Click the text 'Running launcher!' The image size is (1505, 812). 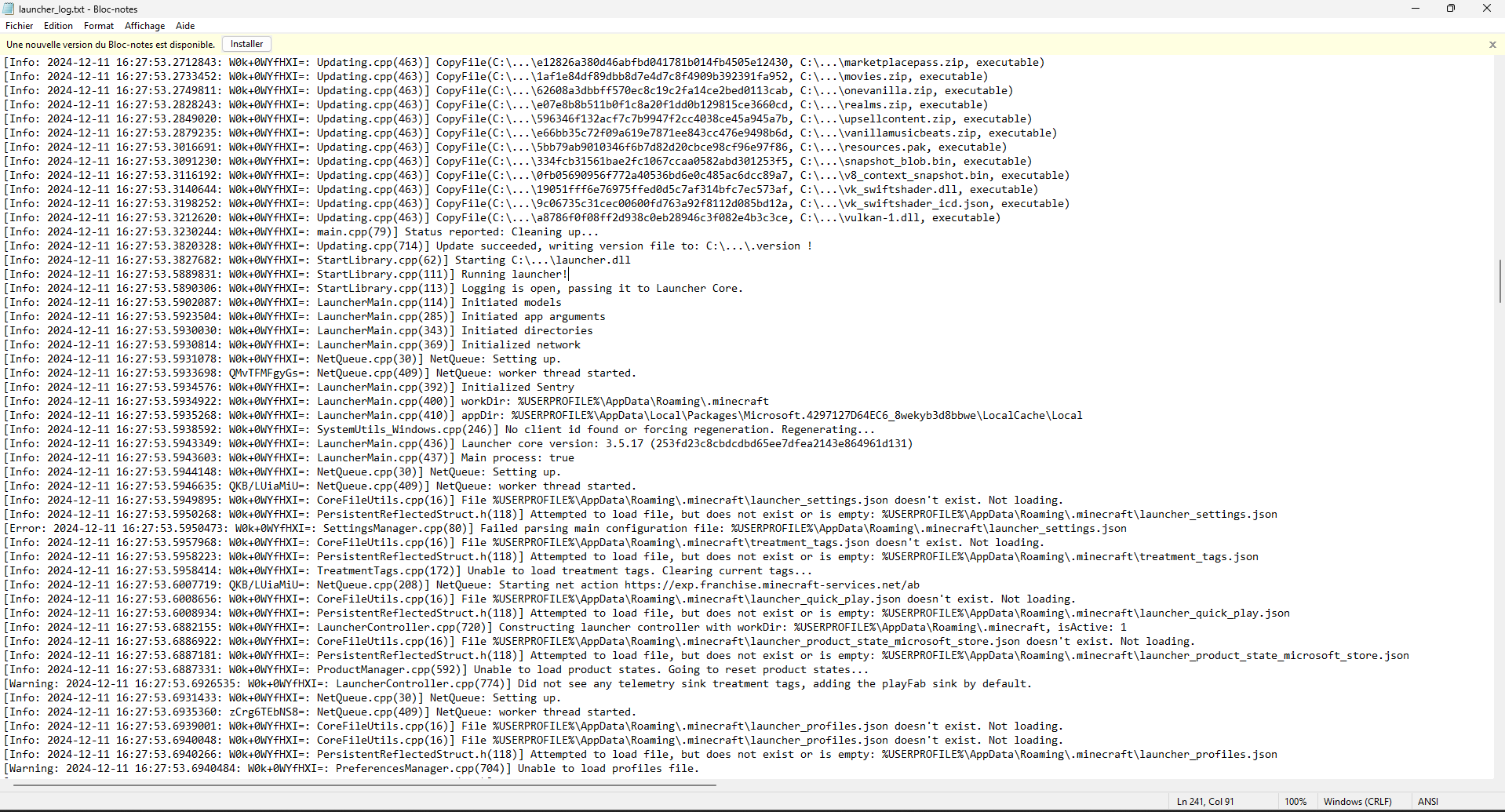tap(514, 274)
